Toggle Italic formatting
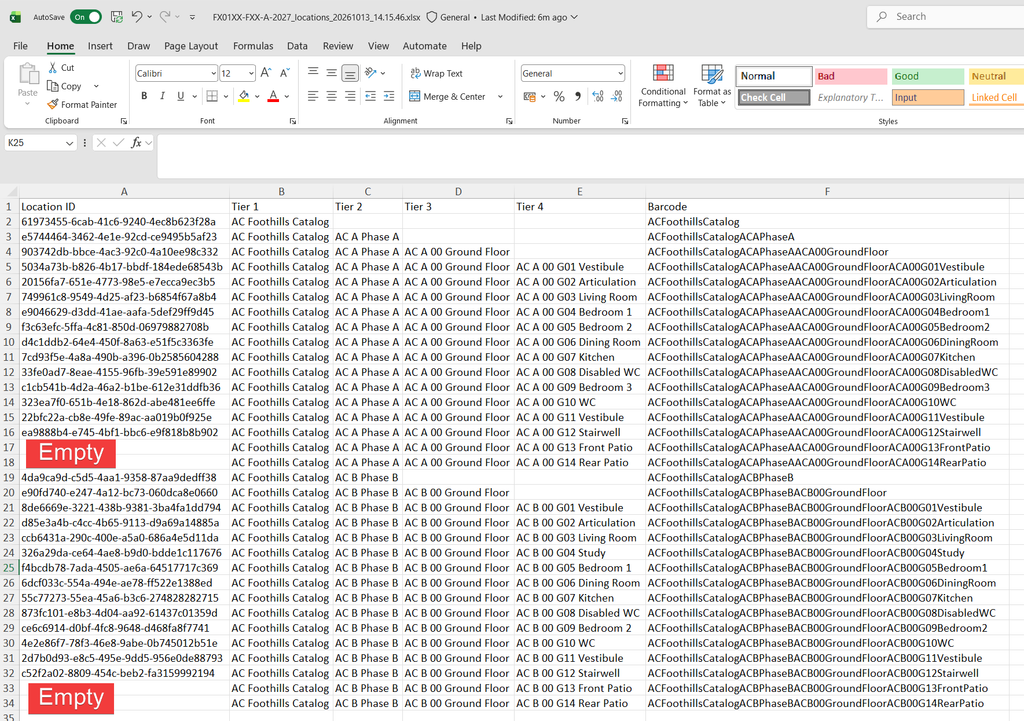 (x=162, y=96)
